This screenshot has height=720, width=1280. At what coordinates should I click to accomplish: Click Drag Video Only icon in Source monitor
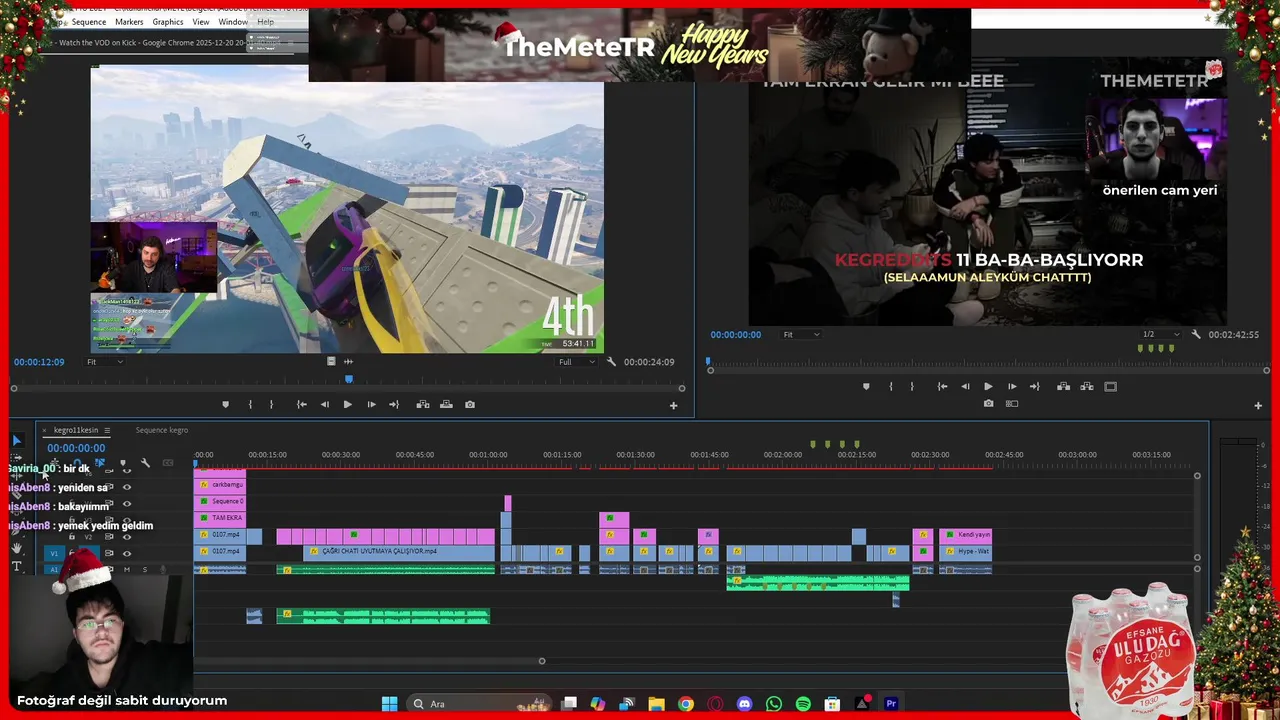[x=331, y=361]
